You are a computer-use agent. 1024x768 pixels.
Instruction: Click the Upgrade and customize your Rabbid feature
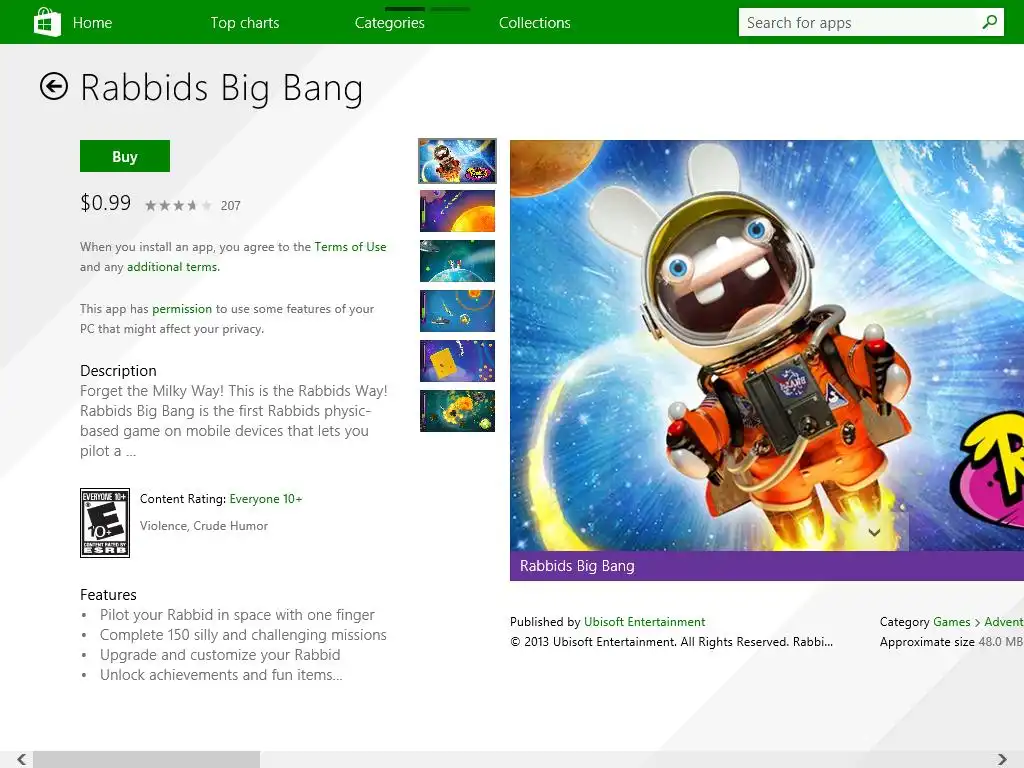(x=220, y=655)
